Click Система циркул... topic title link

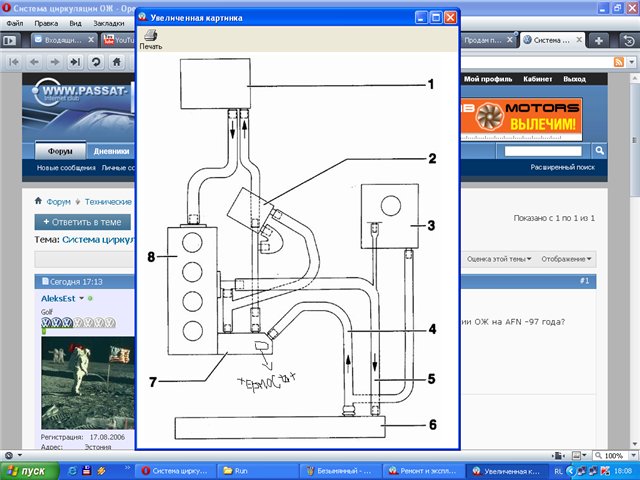tap(98, 240)
